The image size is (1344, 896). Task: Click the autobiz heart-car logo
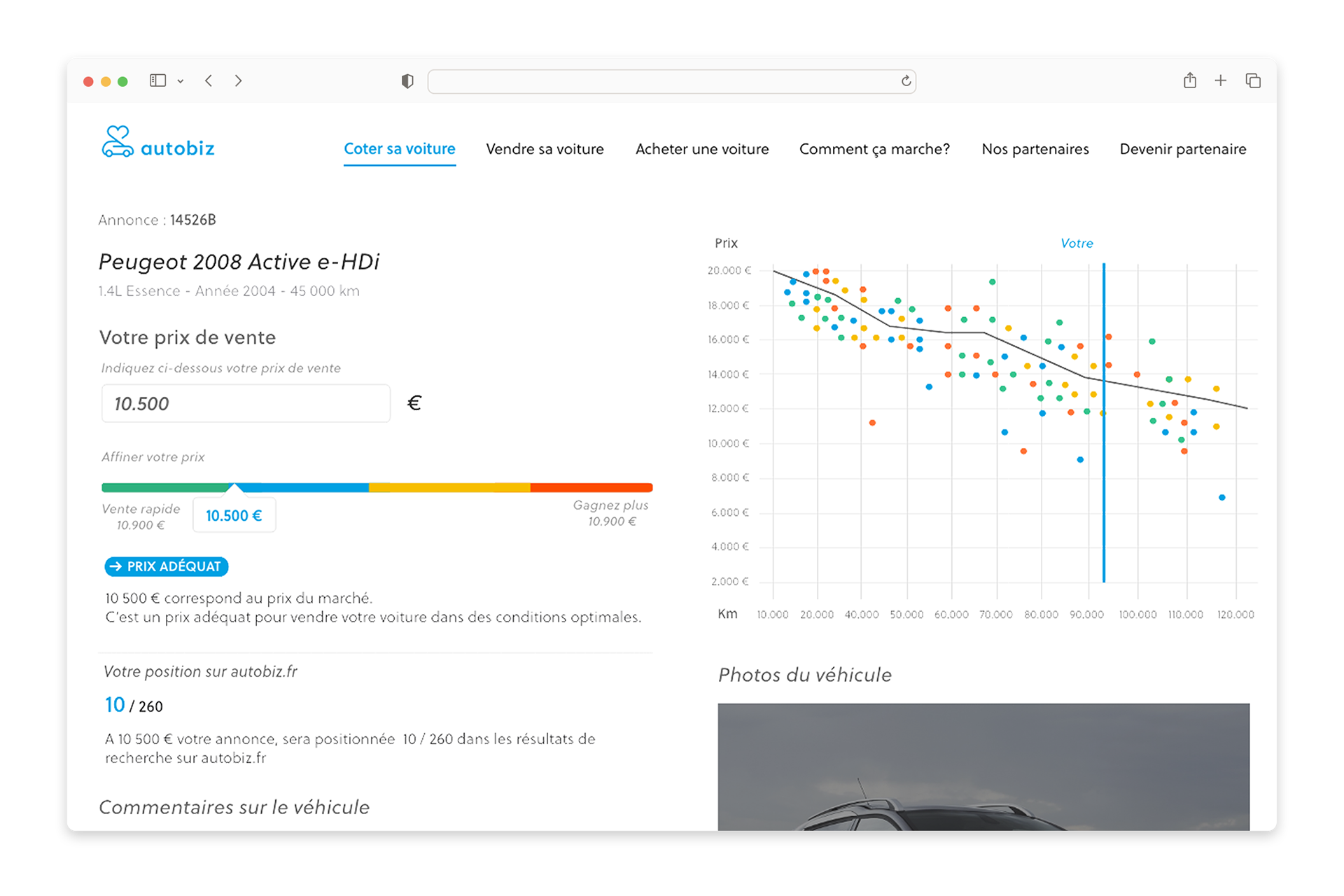tap(118, 142)
